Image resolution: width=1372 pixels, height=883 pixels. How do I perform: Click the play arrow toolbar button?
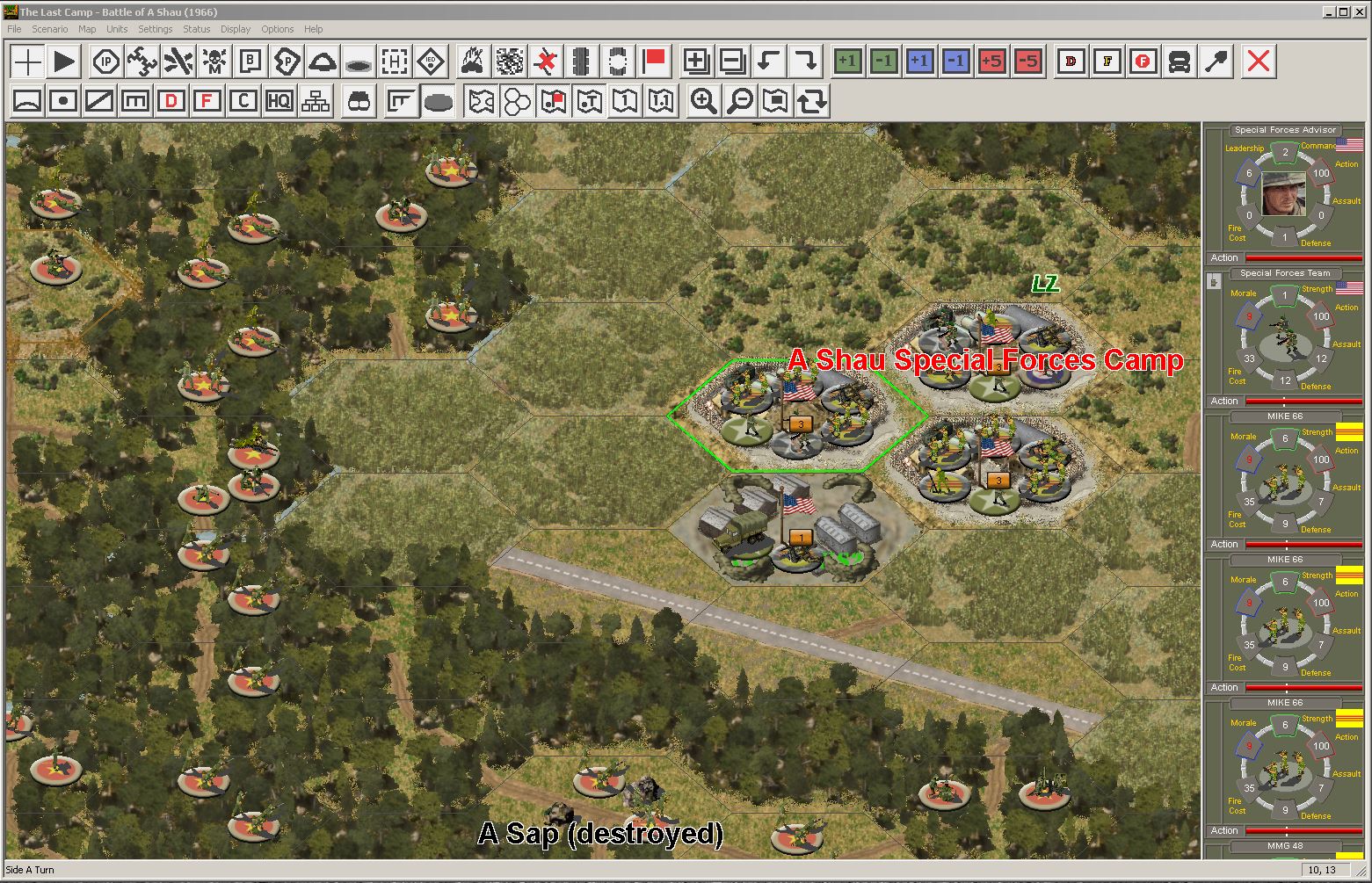[x=64, y=62]
